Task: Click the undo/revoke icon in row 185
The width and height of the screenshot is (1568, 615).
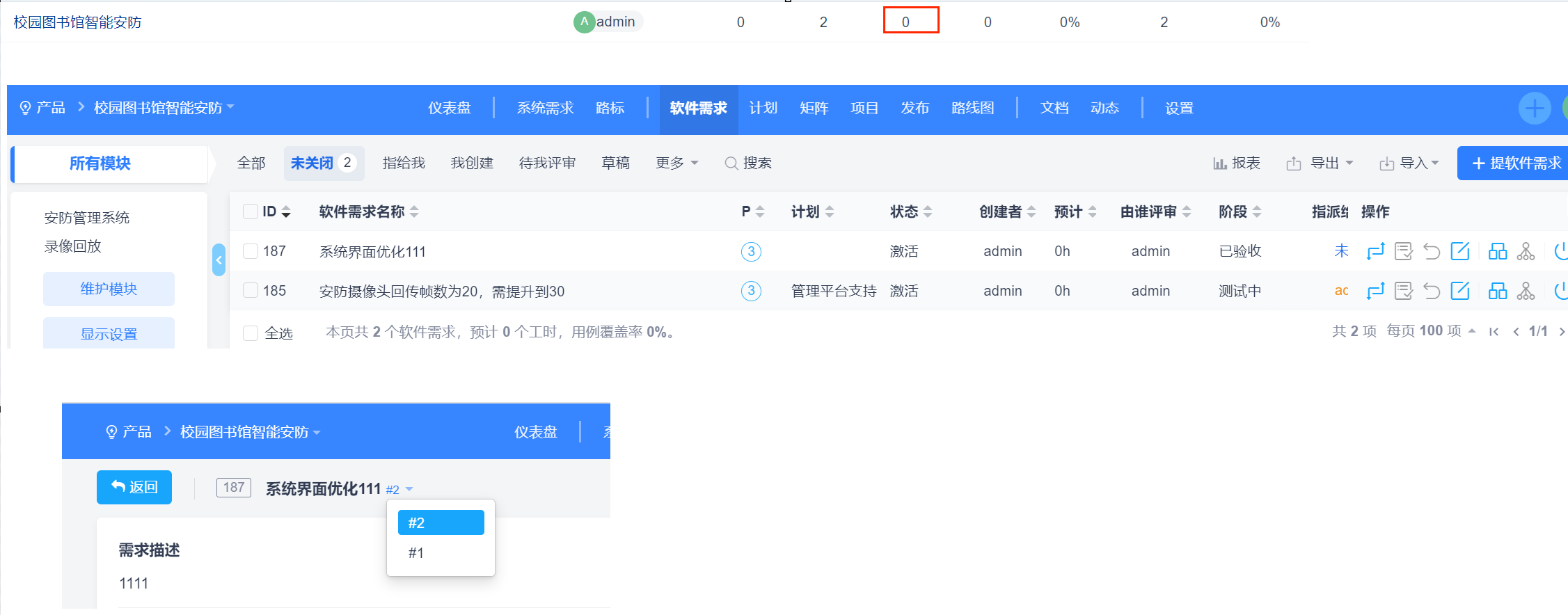Action: tap(1431, 291)
